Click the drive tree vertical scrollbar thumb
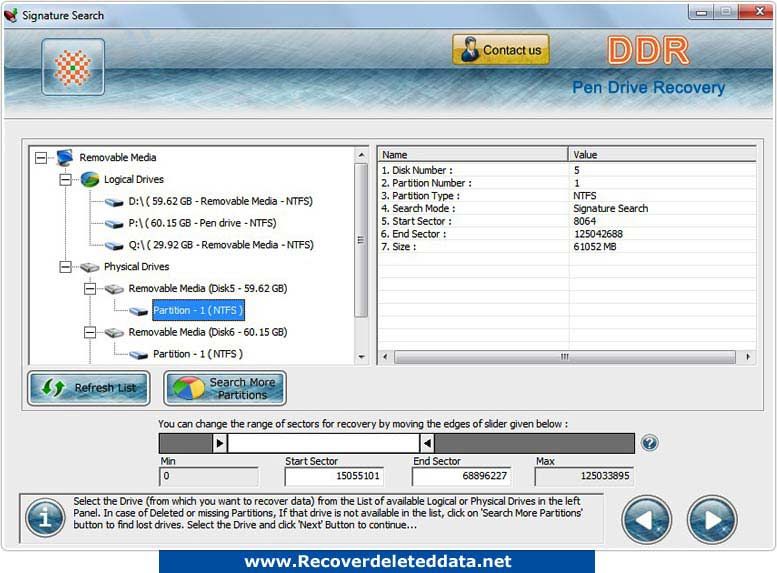 tap(362, 240)
